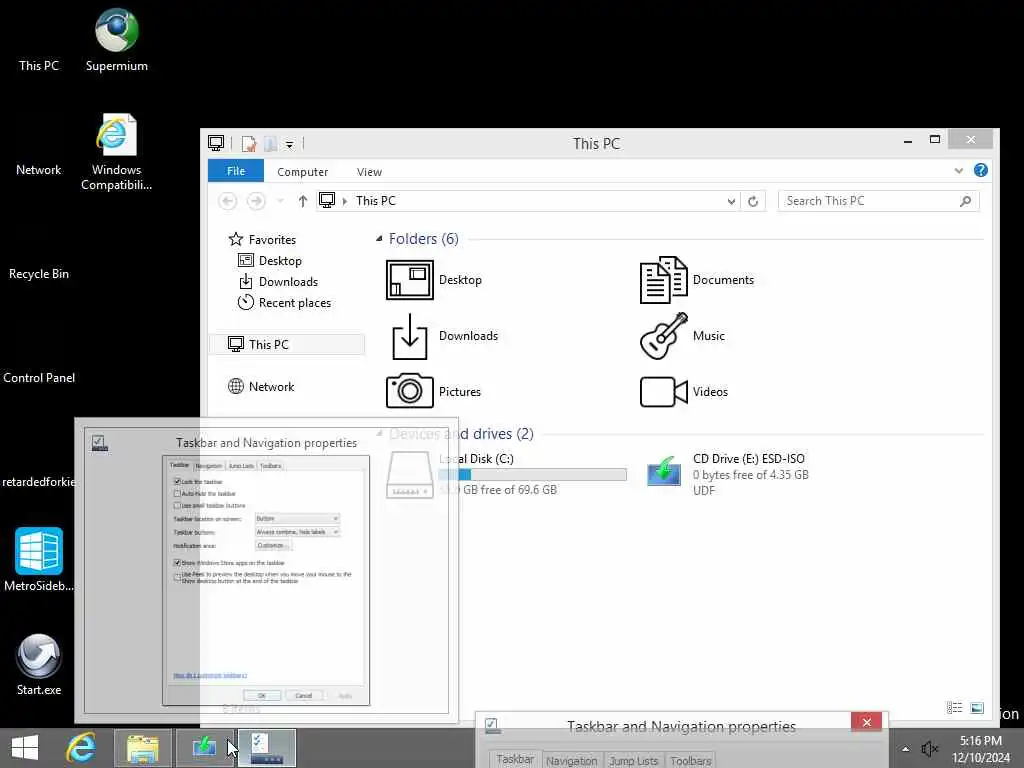Select the Downloads folder icon

tap(409, 336)
